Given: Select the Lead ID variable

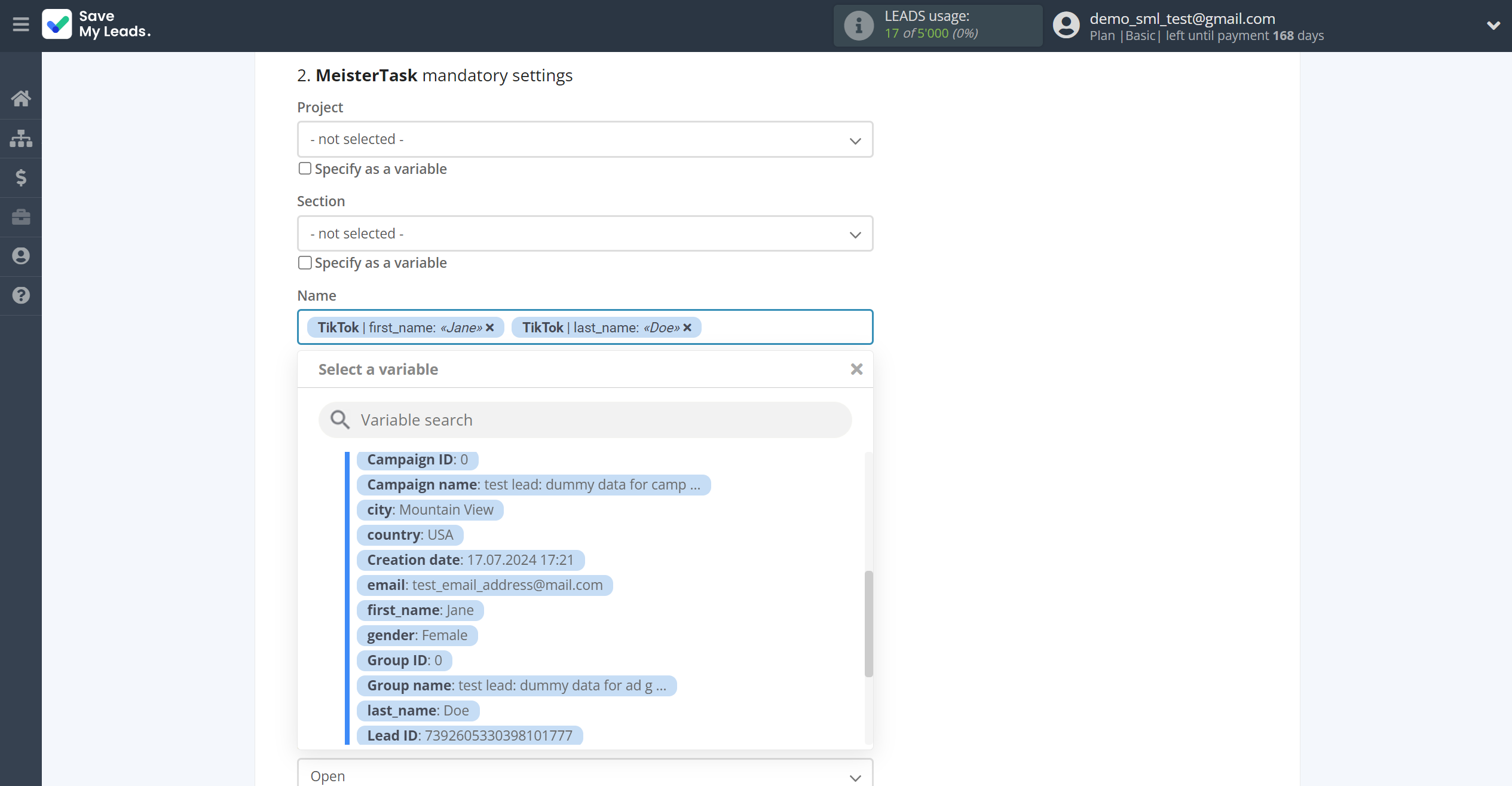Looking at the screenshot, I should click(x=470, y=736).
